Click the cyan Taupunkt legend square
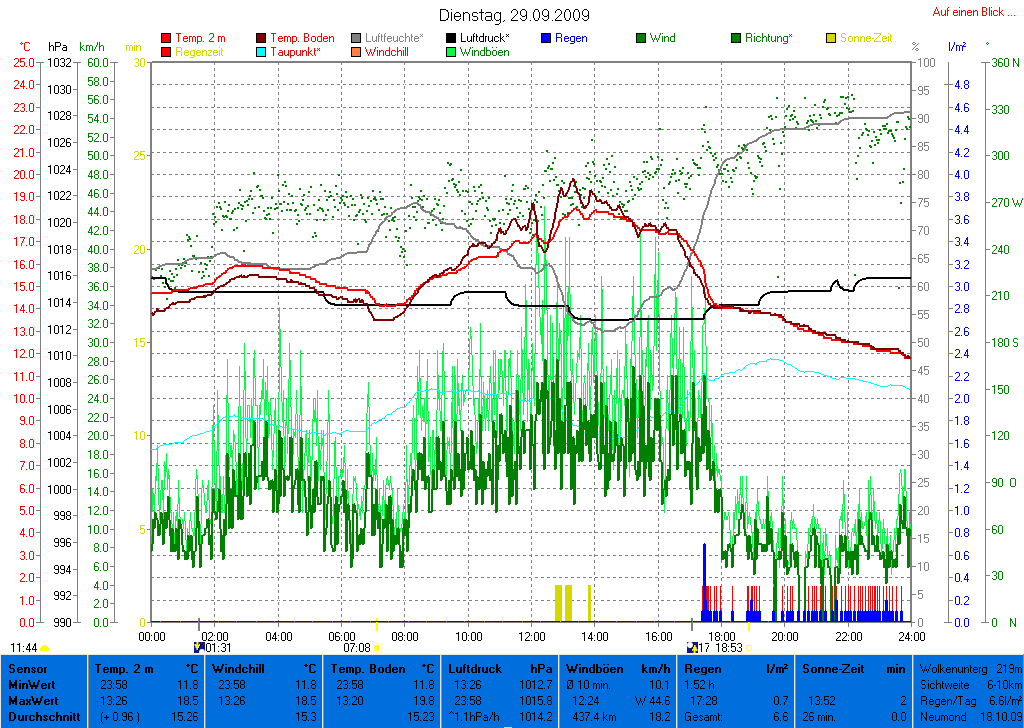Image resolution: width=1024 pixels, height=728 pixels. click(x=262, y=51)
